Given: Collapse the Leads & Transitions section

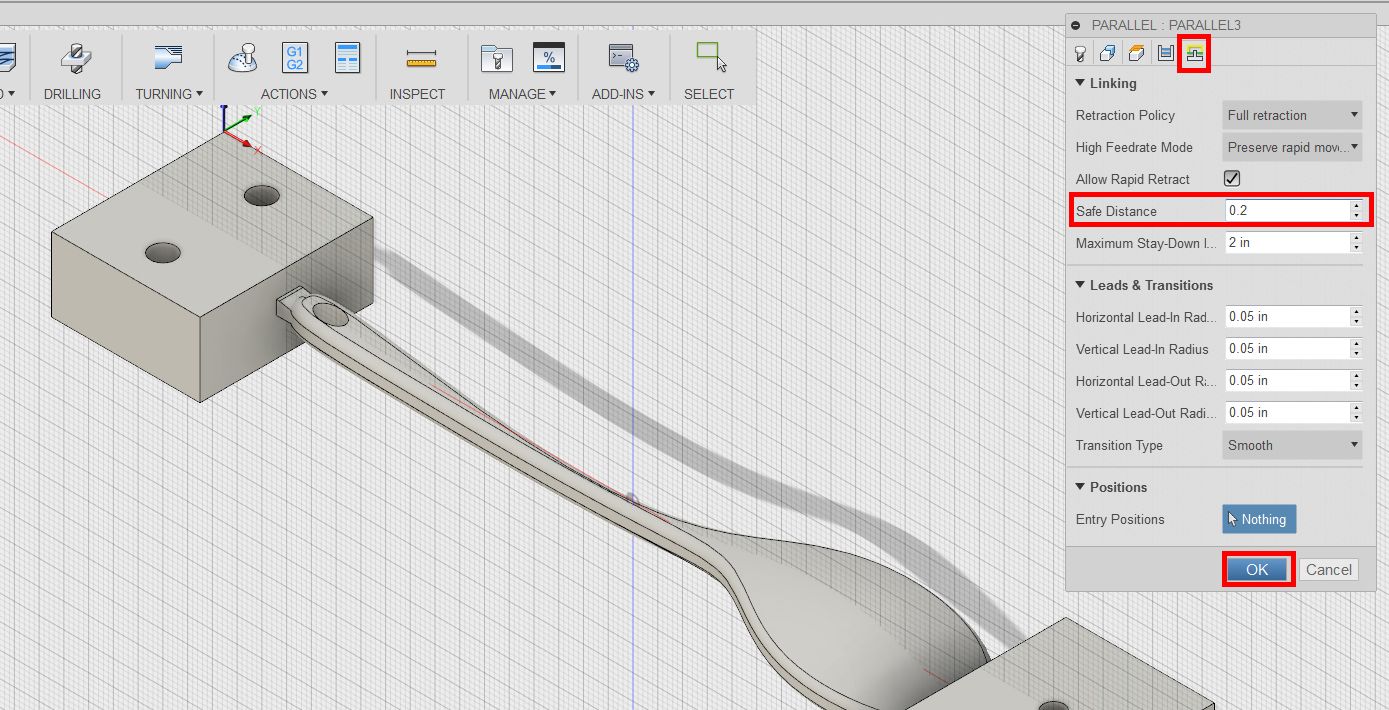Looking at the screenshot, I should point(1080,286).
